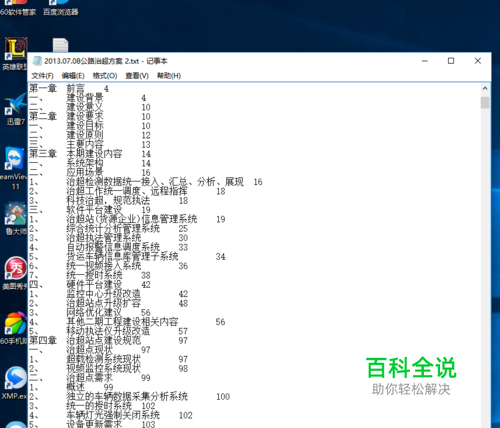Click the Notepad icon in the title bar
This screenshot has width=500, height=428.
pos(36,61)
